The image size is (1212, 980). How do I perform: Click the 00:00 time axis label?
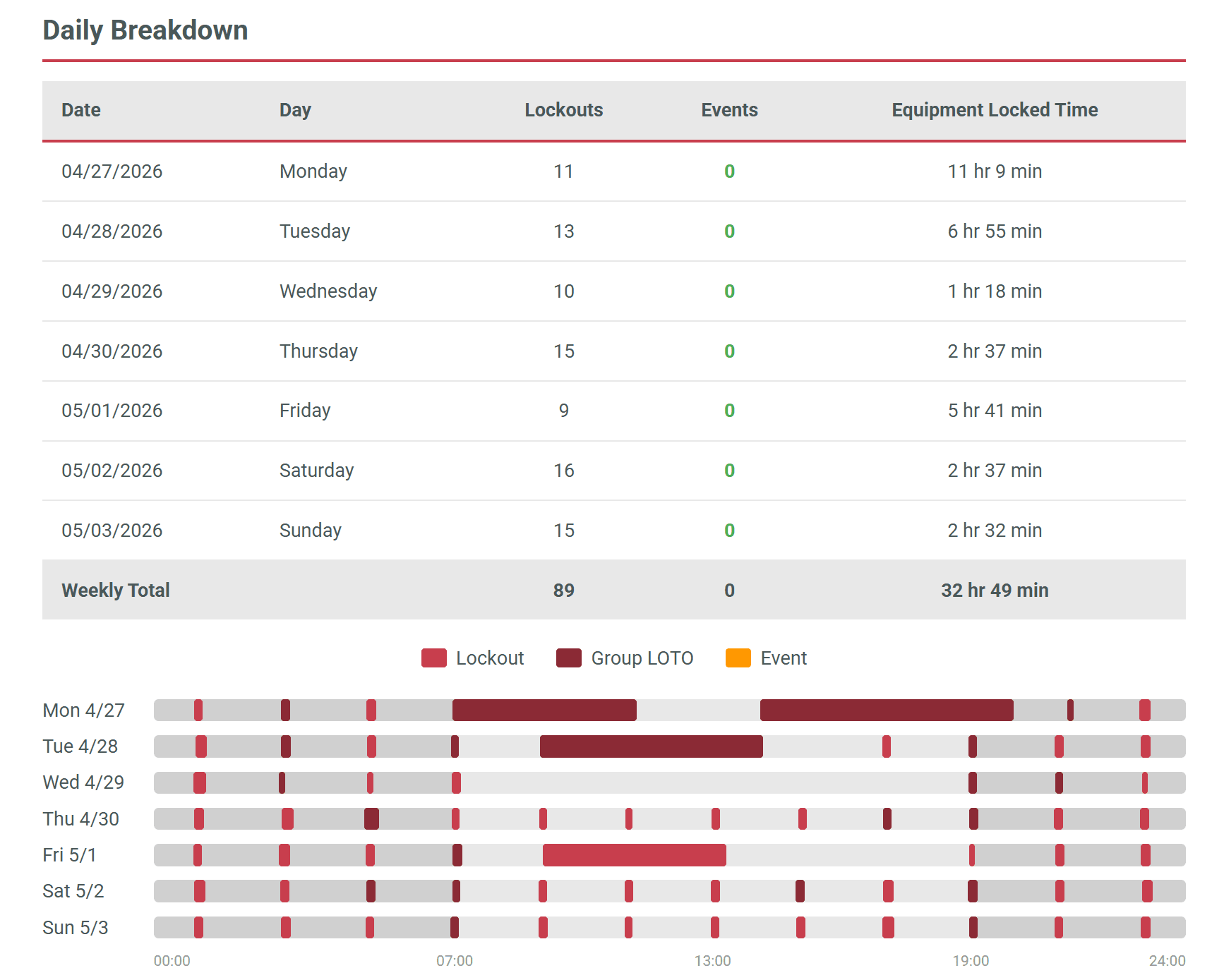(172, 961)
